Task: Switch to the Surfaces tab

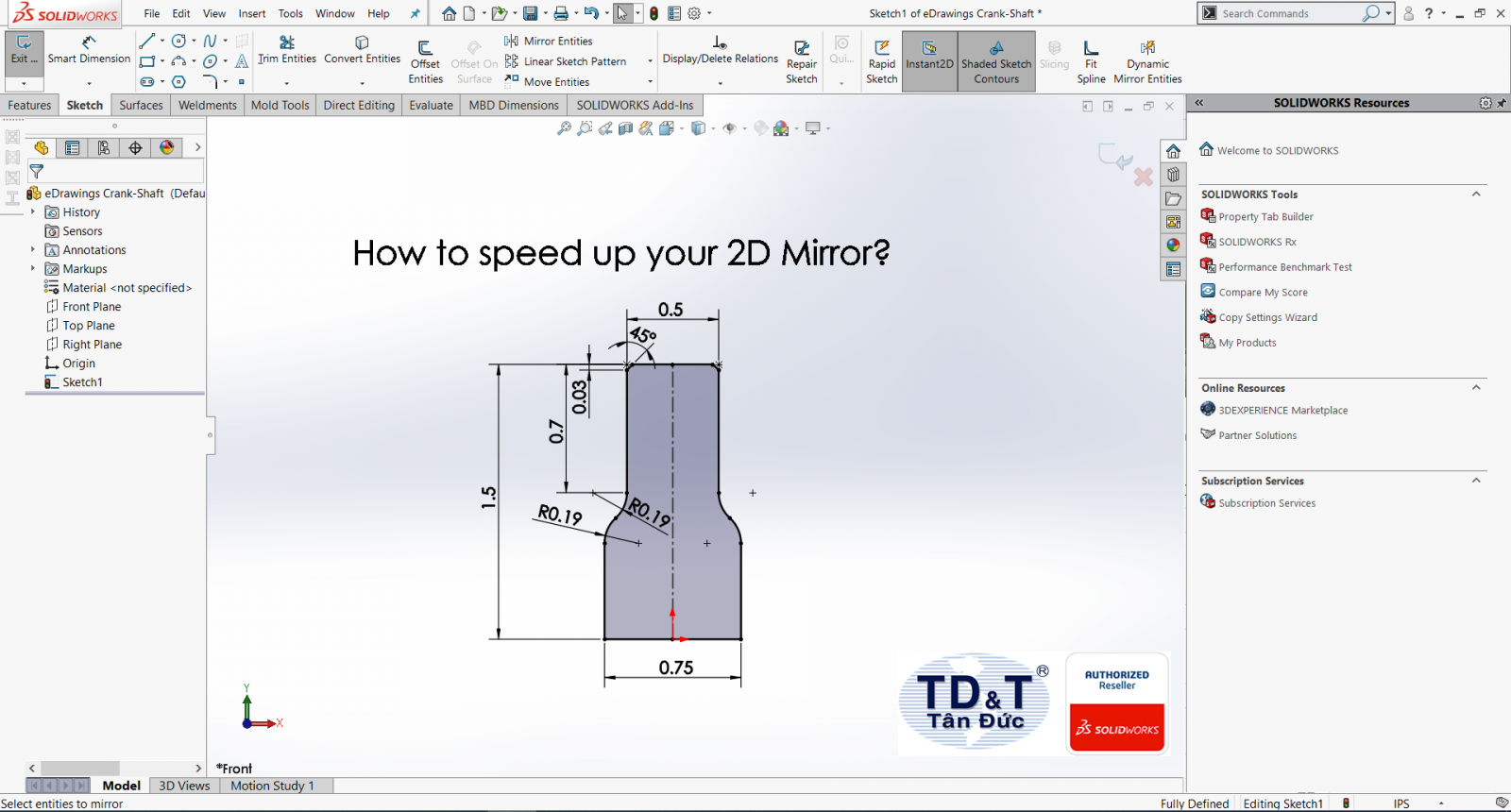Action: (141, 105)
